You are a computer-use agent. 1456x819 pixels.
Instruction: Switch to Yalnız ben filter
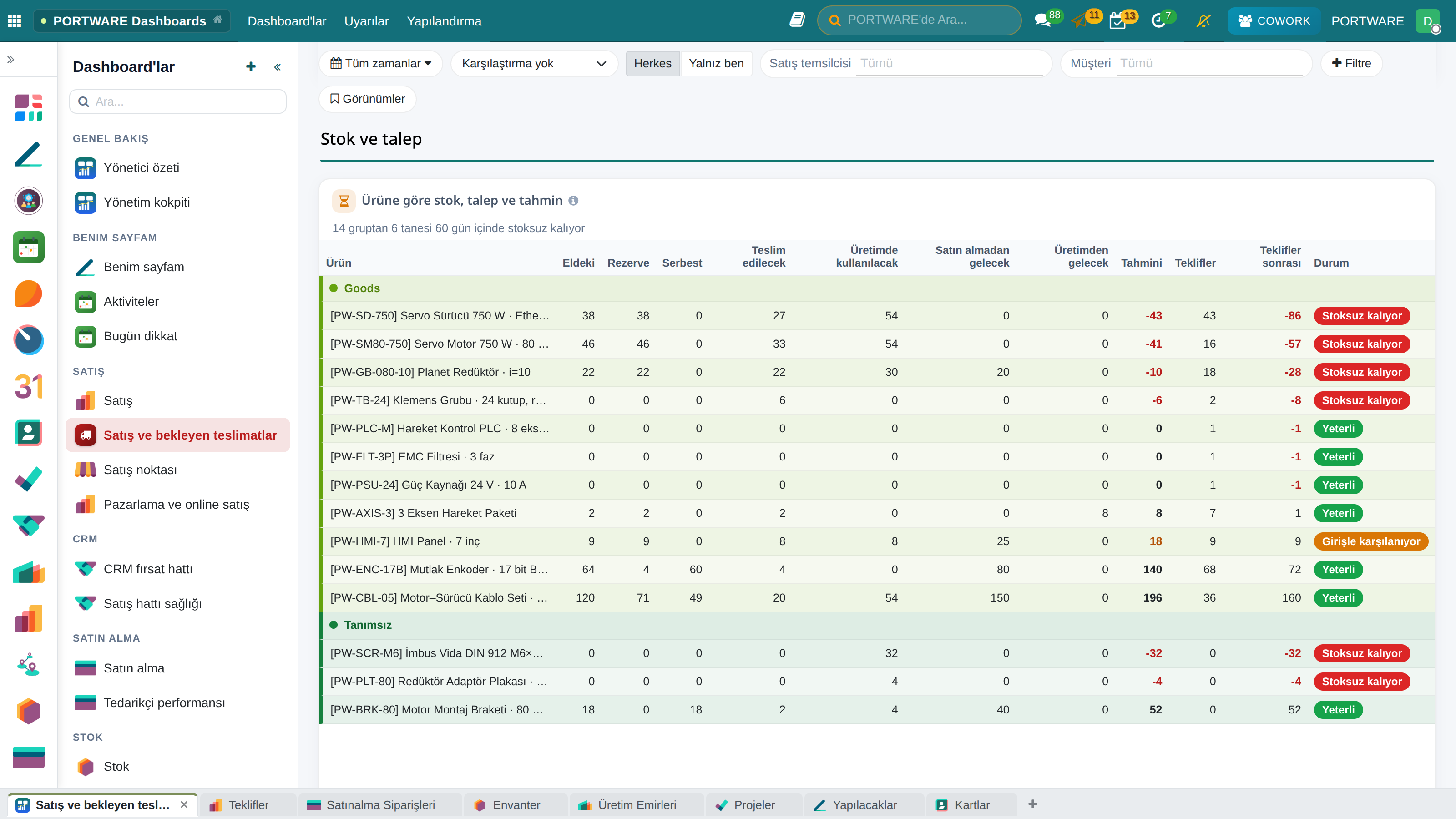click(x=716, y=63)
